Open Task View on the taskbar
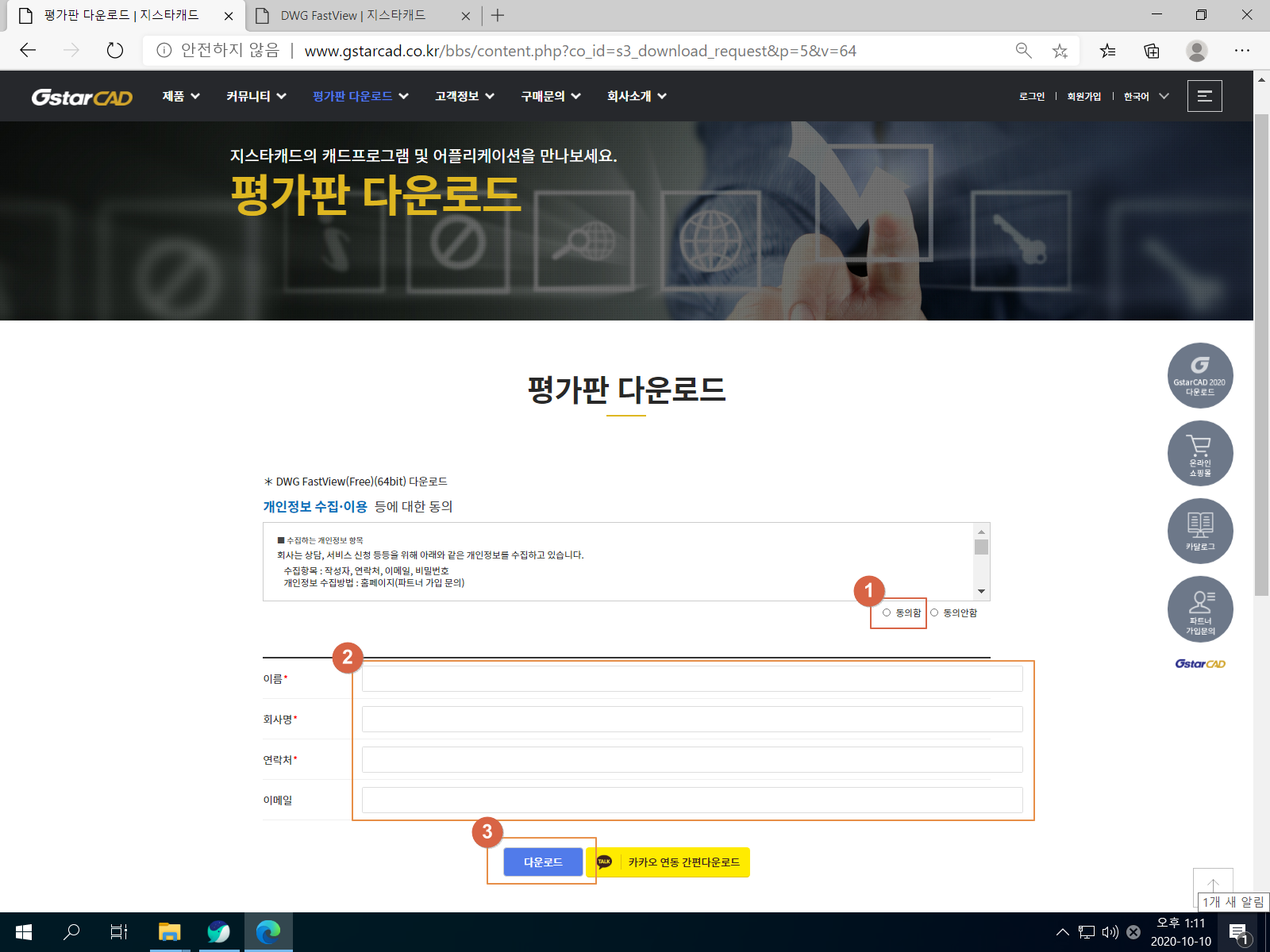Viewport: 1270px width, 952px height. [119, 932]
